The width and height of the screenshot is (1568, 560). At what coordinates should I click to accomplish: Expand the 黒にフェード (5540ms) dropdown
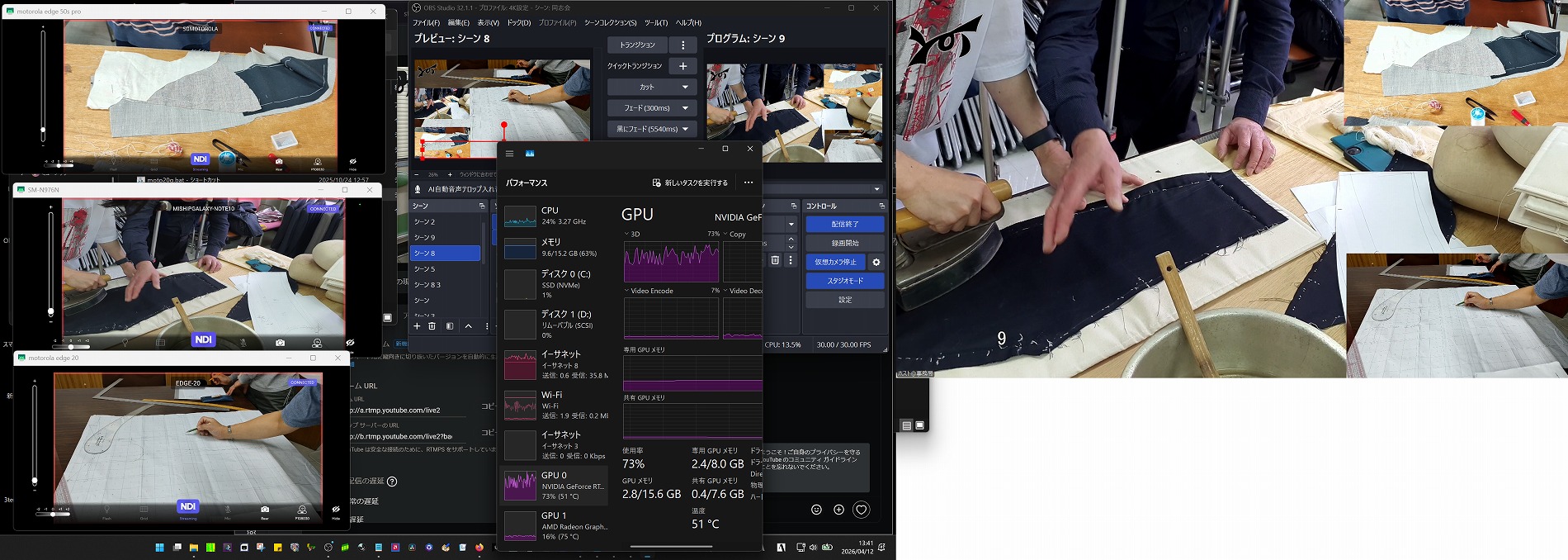(x=684, y=129)
